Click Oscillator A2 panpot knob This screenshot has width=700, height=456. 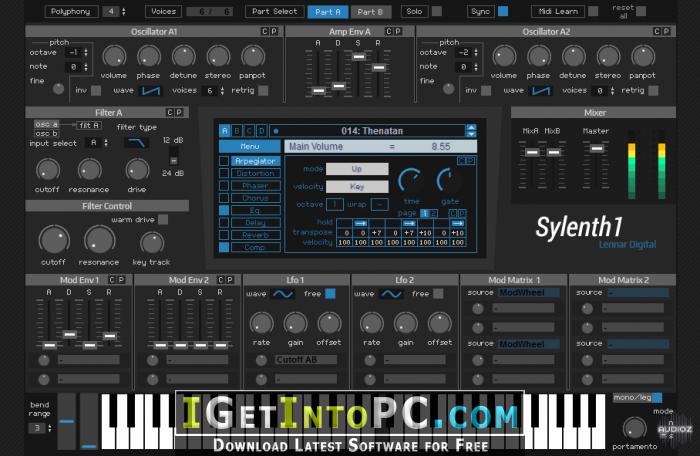tap(643, 57)
